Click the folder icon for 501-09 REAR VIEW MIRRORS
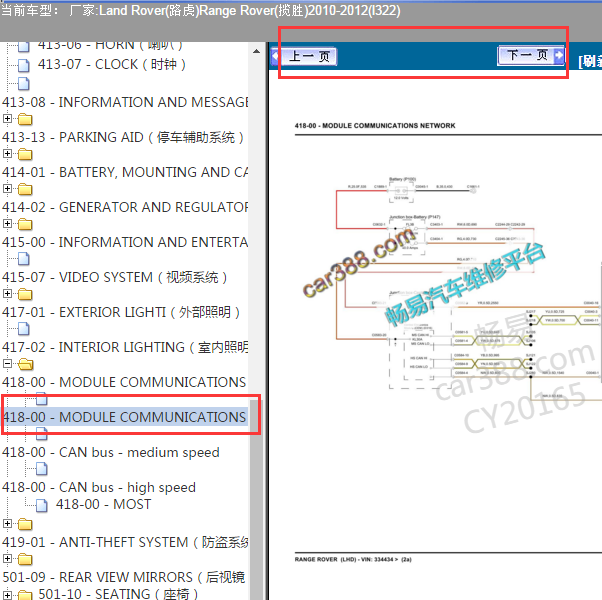The width and height of the screenshot is (602, 600). pyautogui.click(x=25, y=559)
